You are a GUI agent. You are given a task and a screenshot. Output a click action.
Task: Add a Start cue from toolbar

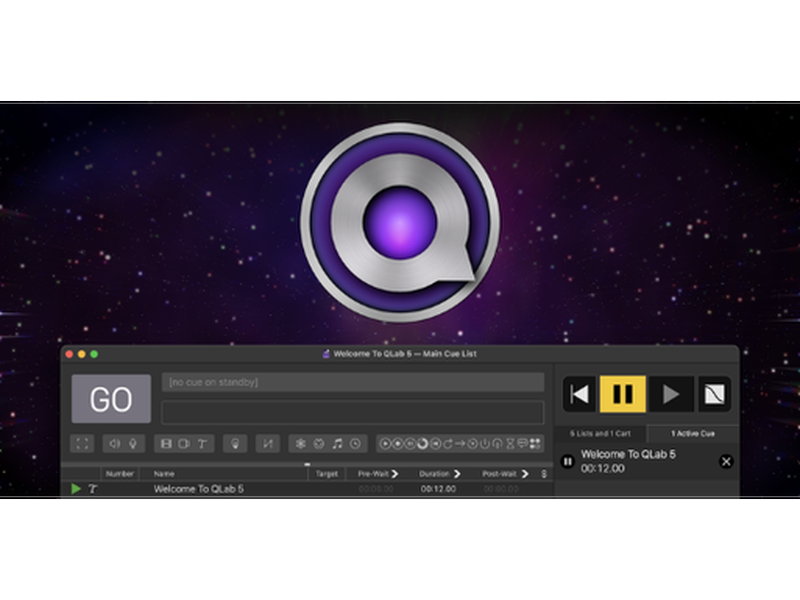386,443
